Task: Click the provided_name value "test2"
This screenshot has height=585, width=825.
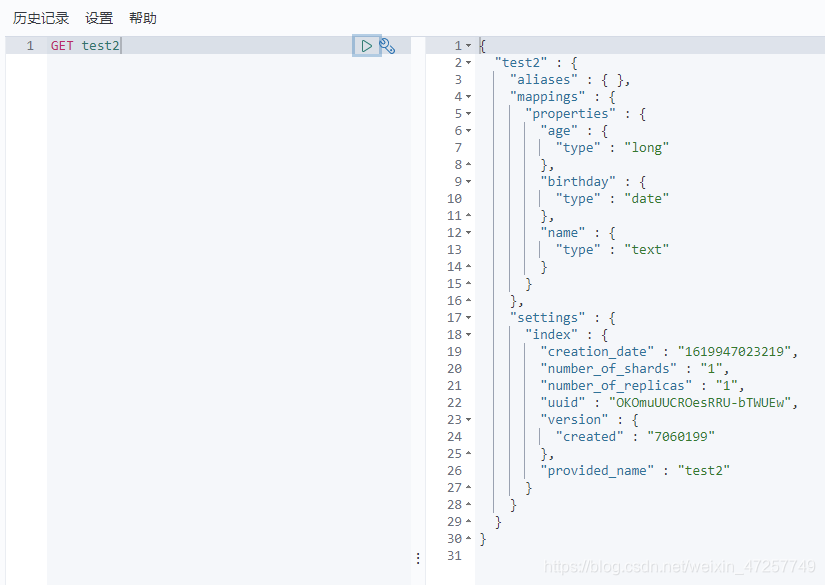Action: [703, 471]
